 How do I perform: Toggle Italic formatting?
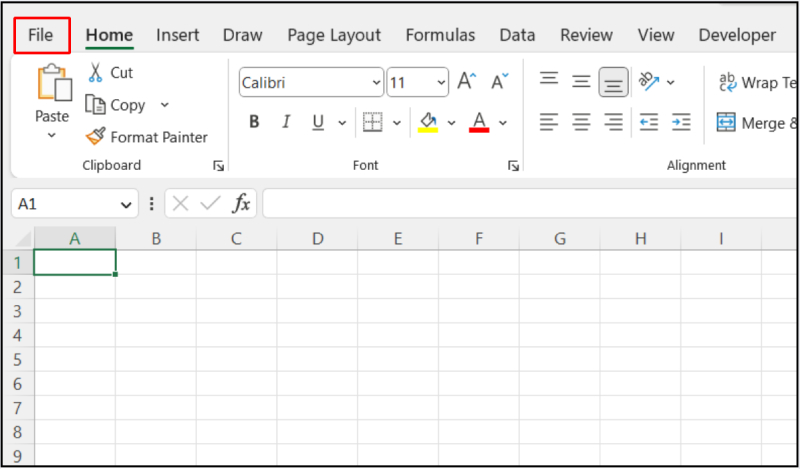point(286,122)
